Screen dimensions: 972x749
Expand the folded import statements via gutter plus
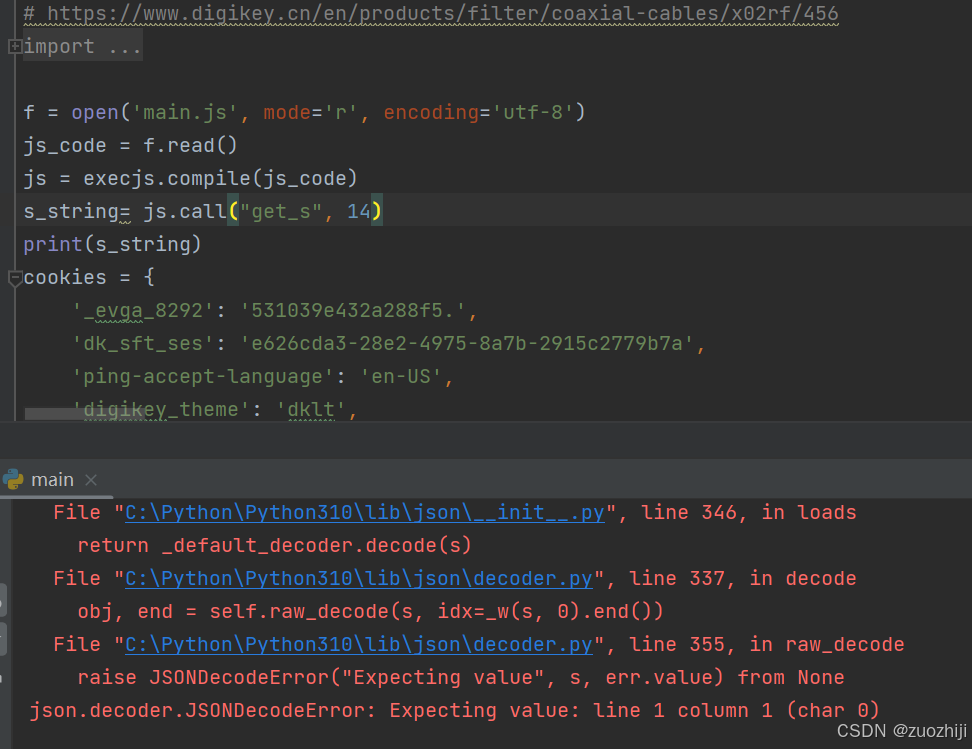click(x=14, y=46)
